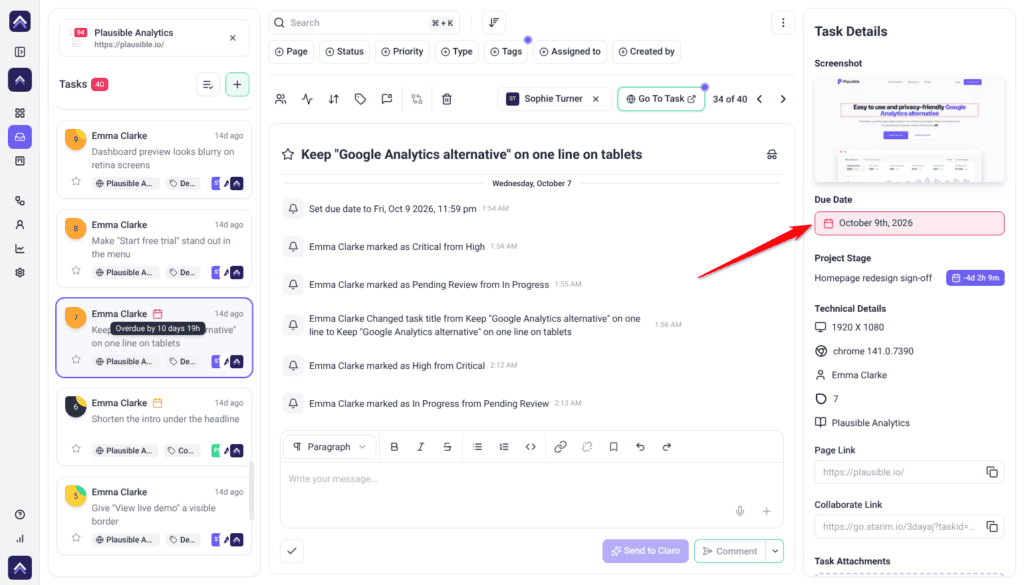Click the microphone icon in message box
Screen dimensions: 1024x585
pyautogui.click(x=740, y=511)
